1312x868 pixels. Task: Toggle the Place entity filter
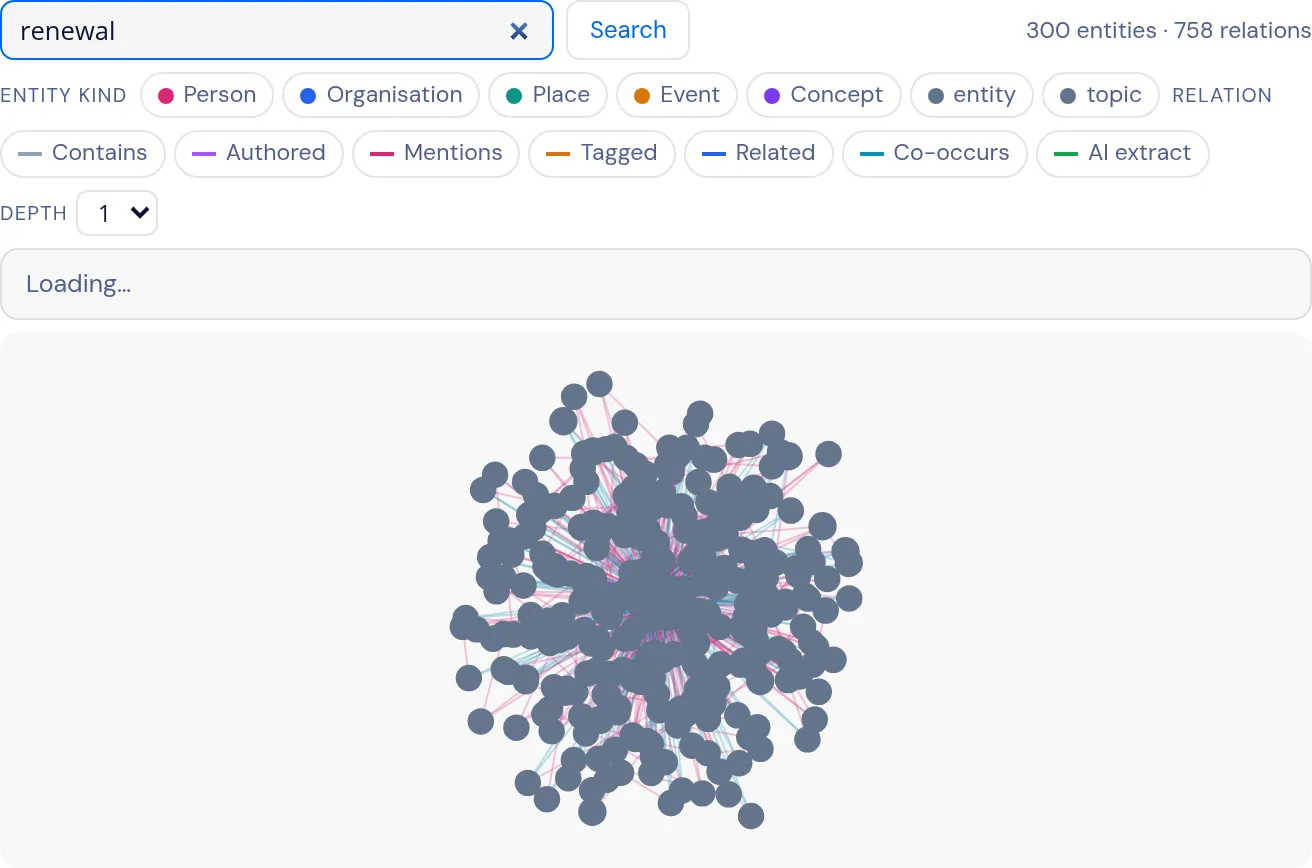click(548, 95)
